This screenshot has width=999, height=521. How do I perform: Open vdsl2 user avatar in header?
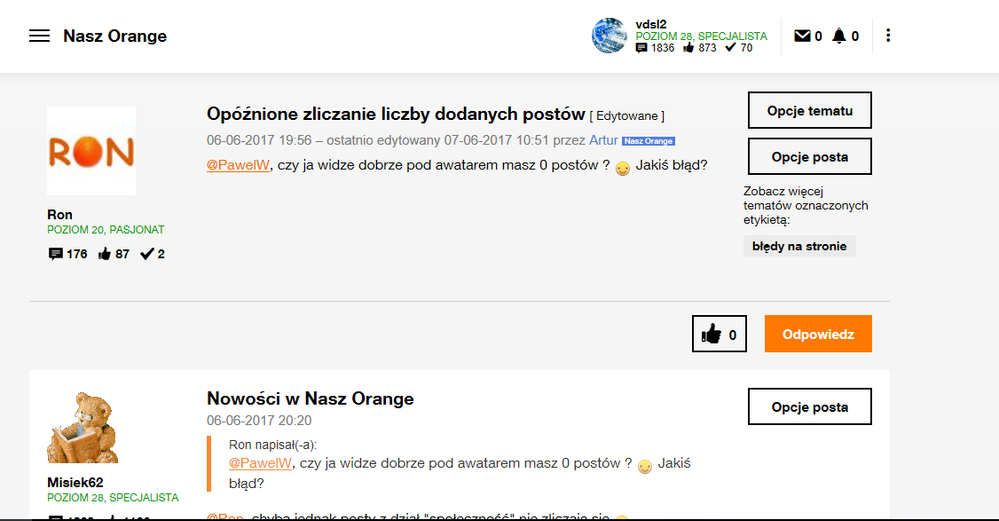point(609,36)
